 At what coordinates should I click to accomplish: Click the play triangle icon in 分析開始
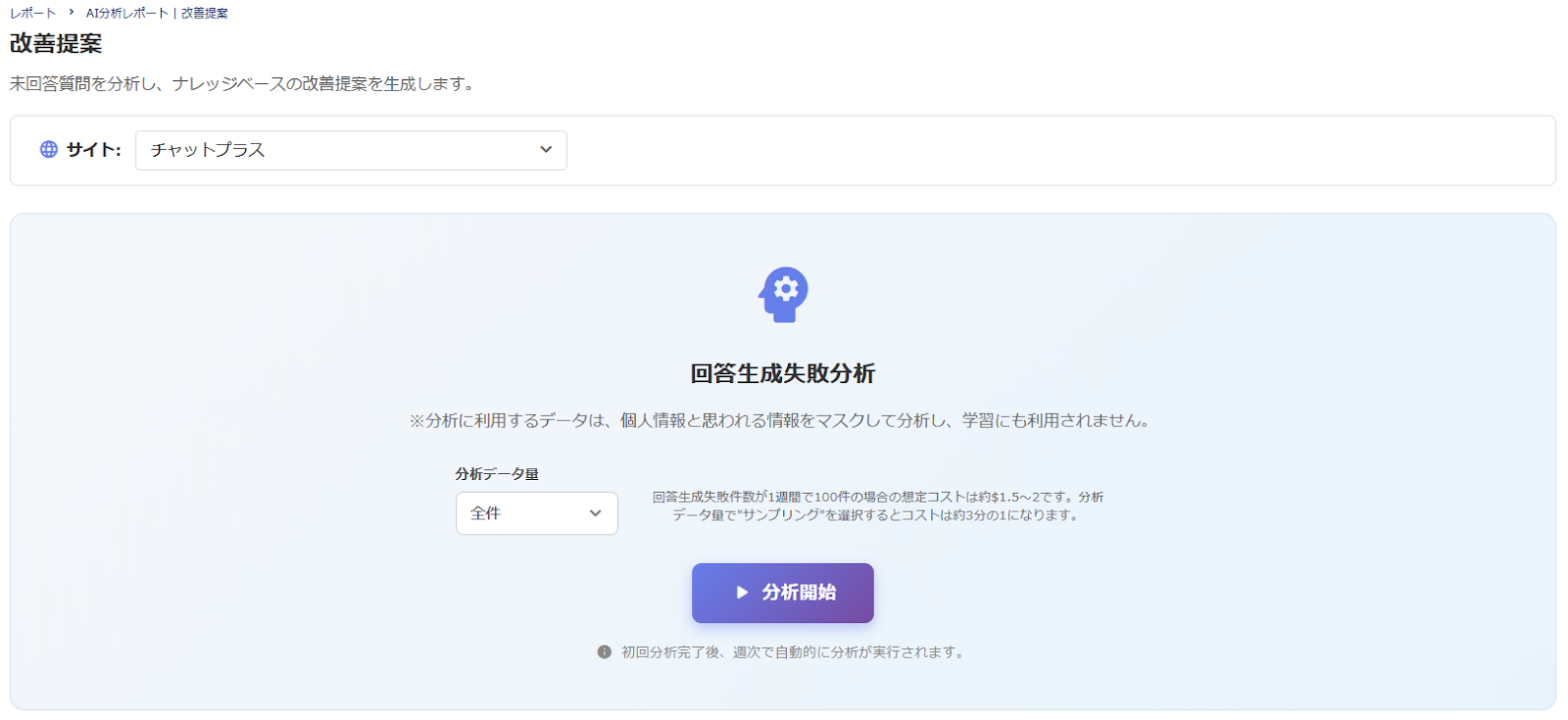[x=742, y=593]
